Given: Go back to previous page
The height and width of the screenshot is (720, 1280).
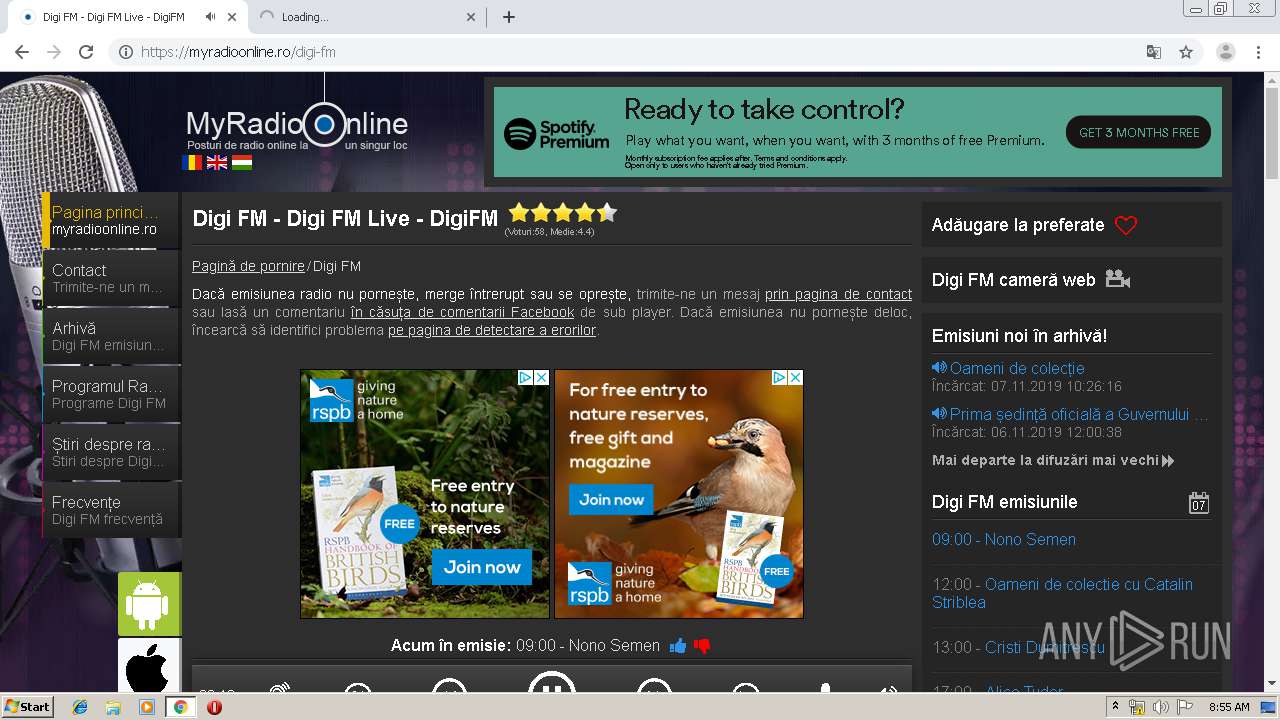Looking at the screenshot, I should click(22, 52).
